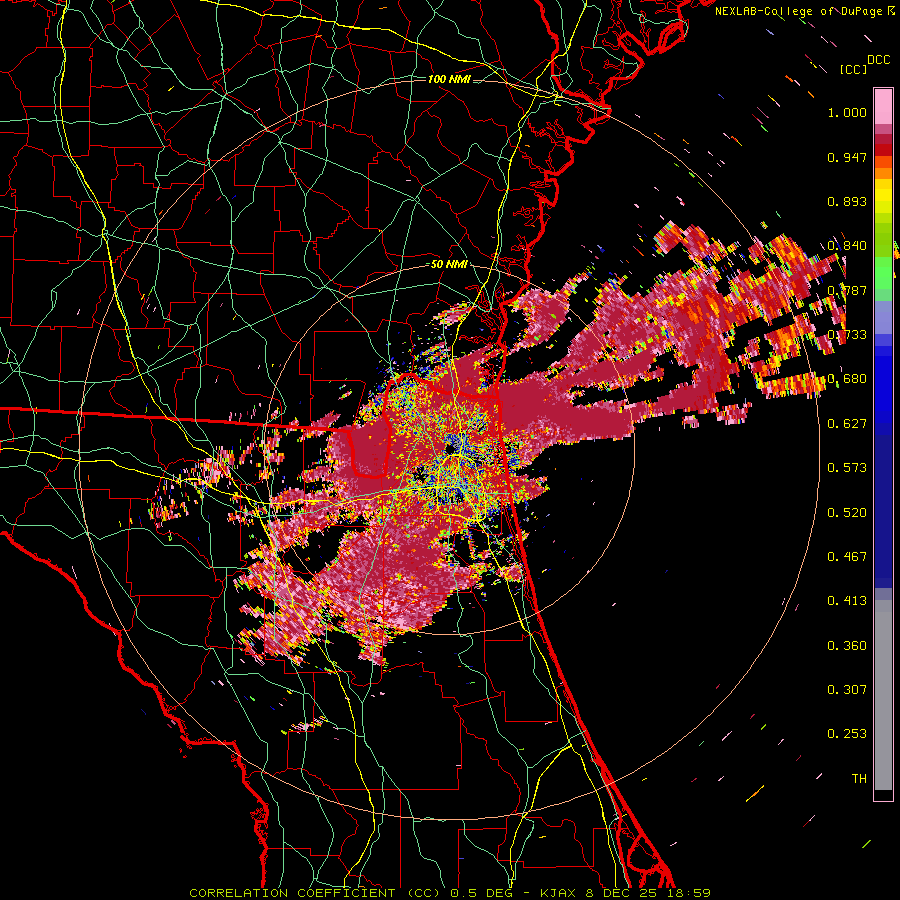
Task: Select the 0.627 legend value
Action: click(847, 424)
